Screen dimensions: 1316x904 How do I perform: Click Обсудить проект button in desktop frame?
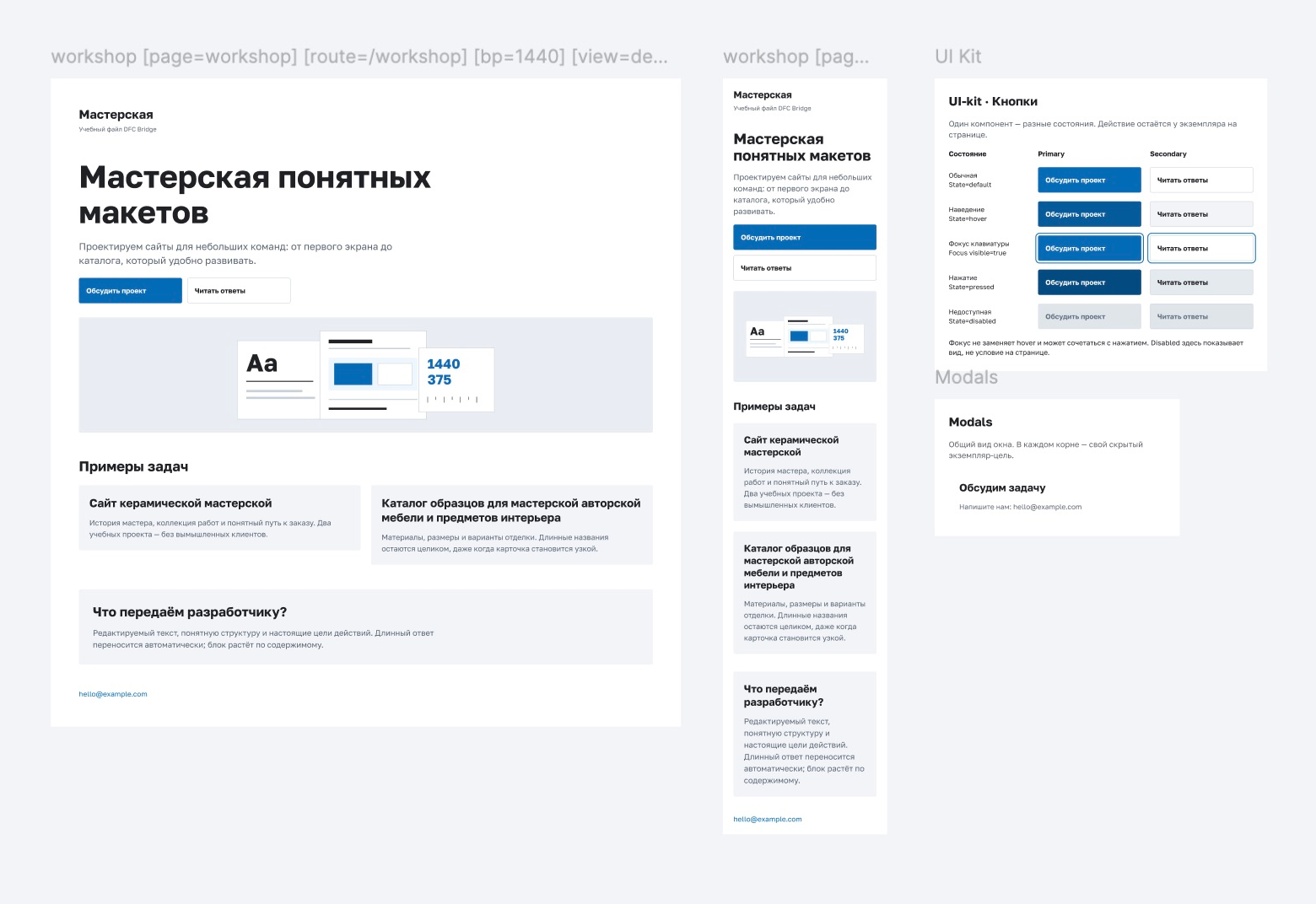(131, 291)
